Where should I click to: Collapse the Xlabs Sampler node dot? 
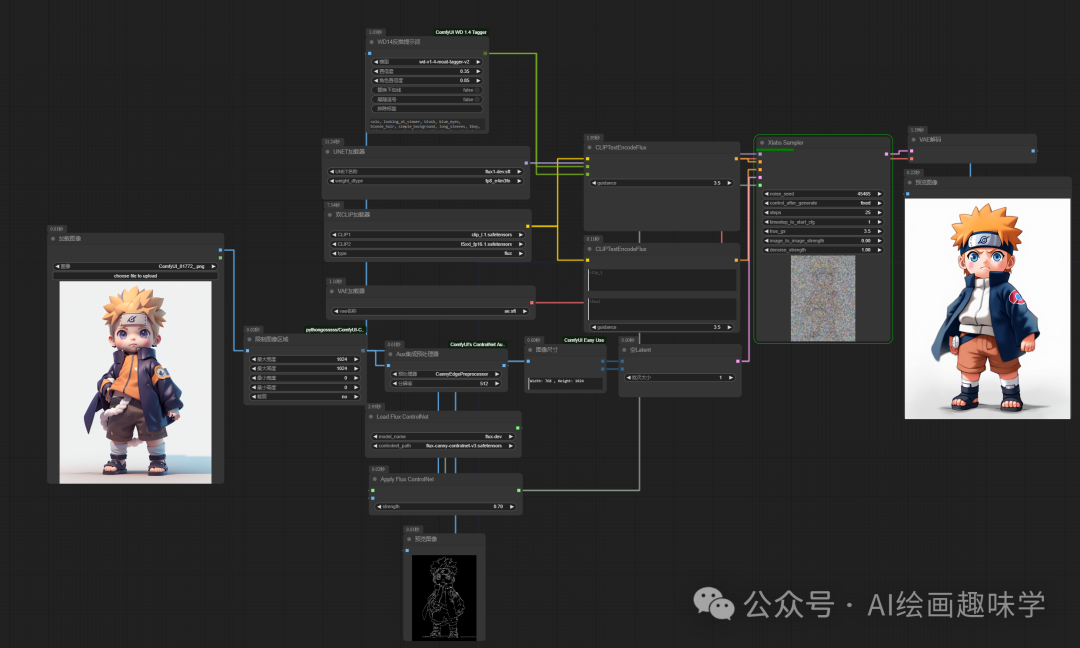pos(762,143)
